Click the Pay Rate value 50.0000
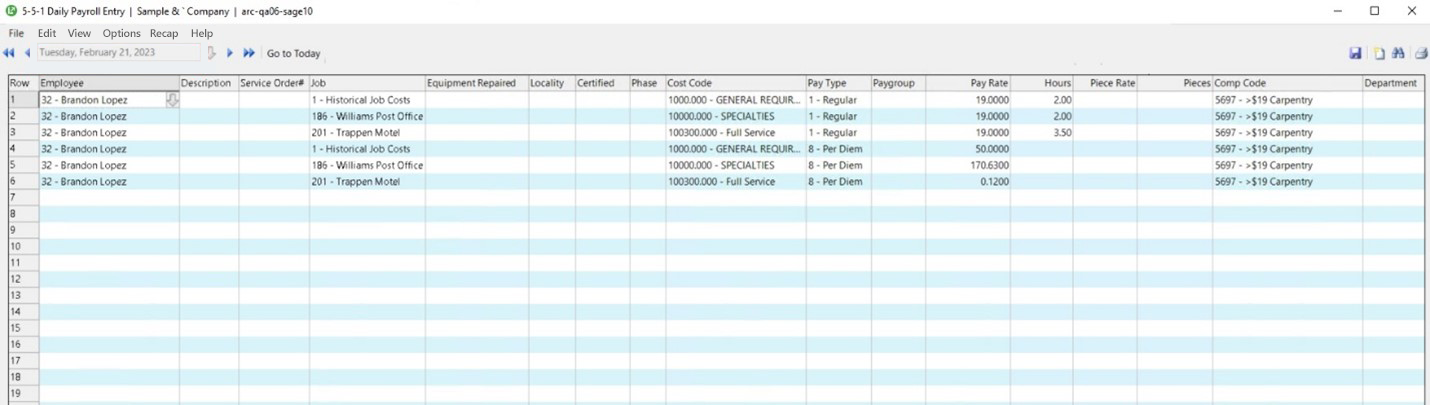1430x405 pixels. tap(968, 149)
